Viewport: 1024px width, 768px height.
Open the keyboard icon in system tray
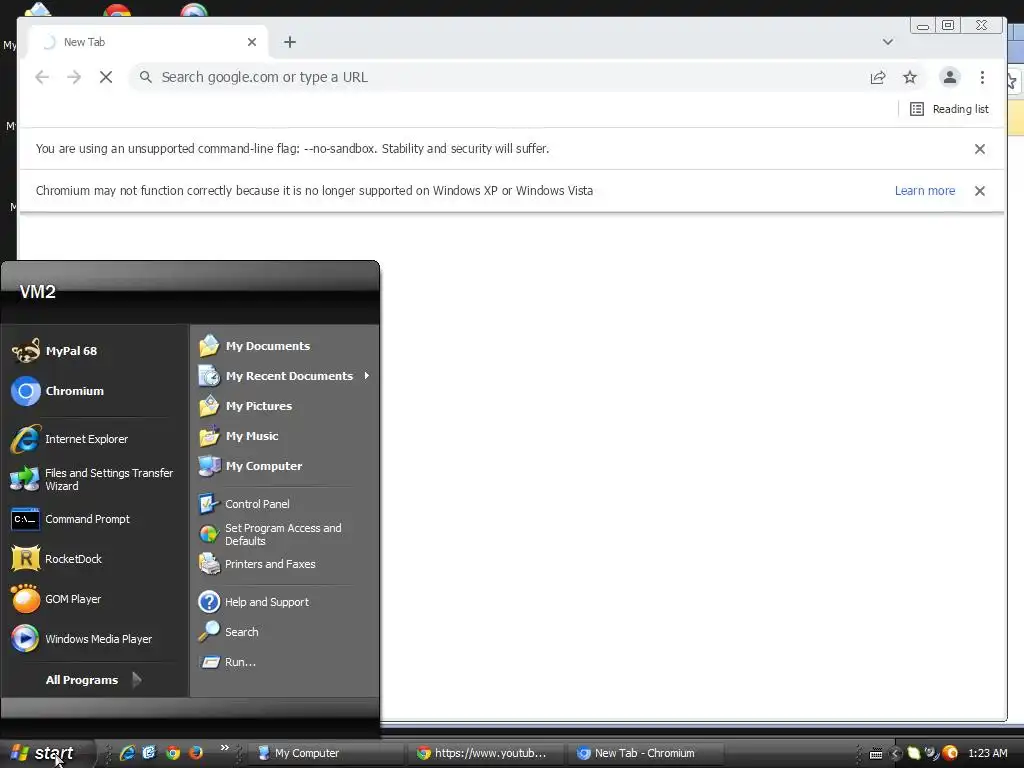pos(876,754)
